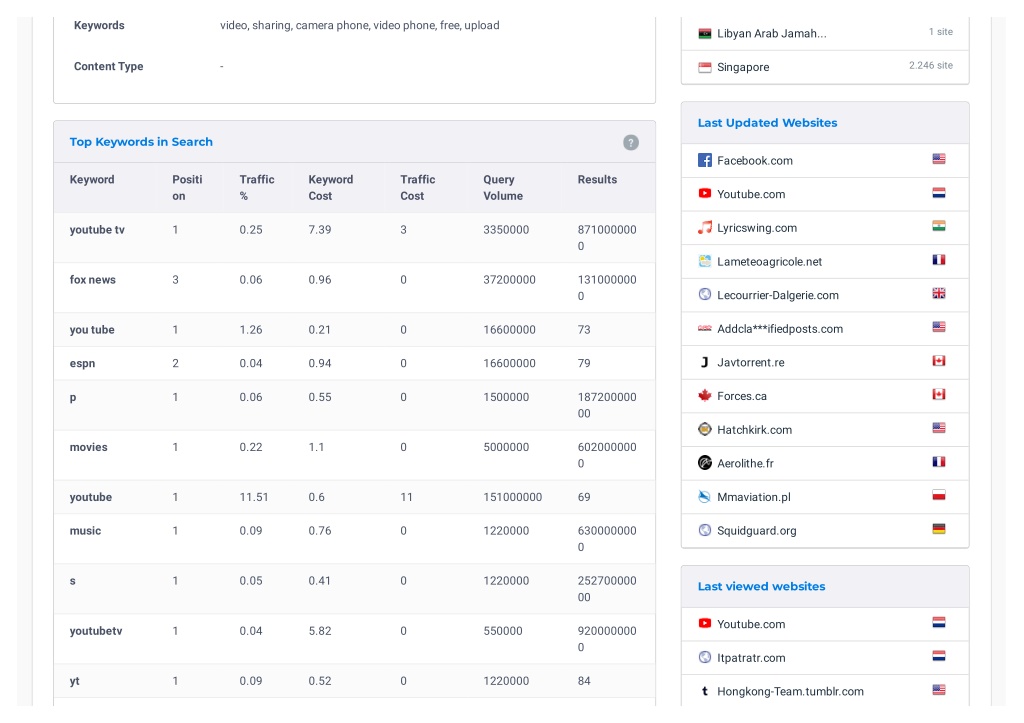This screenshot has height=723, width=1024.
Task: Click the Last Updated Websites heading
Action: tap(767, 123)
